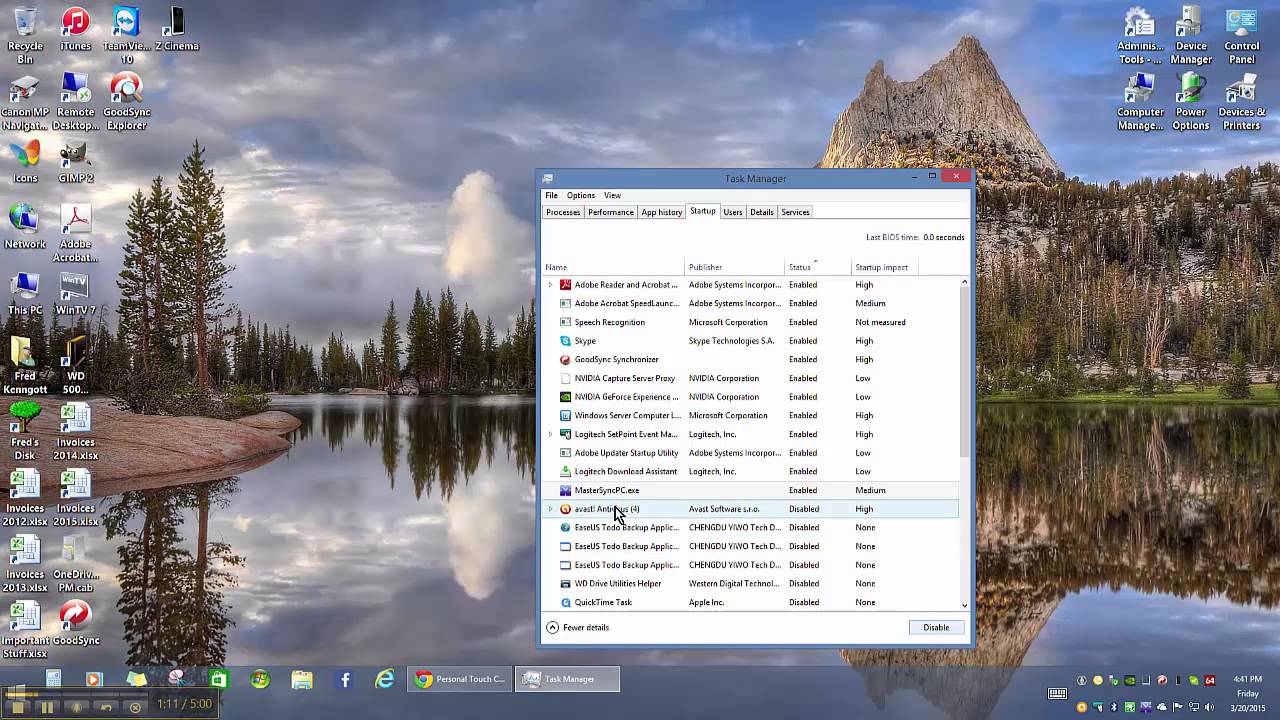Expand the Adobe Reader and Acrobat startup group
Image resolution: width=1280 pixels, height=720 pixels.
[x=550, y=285]
